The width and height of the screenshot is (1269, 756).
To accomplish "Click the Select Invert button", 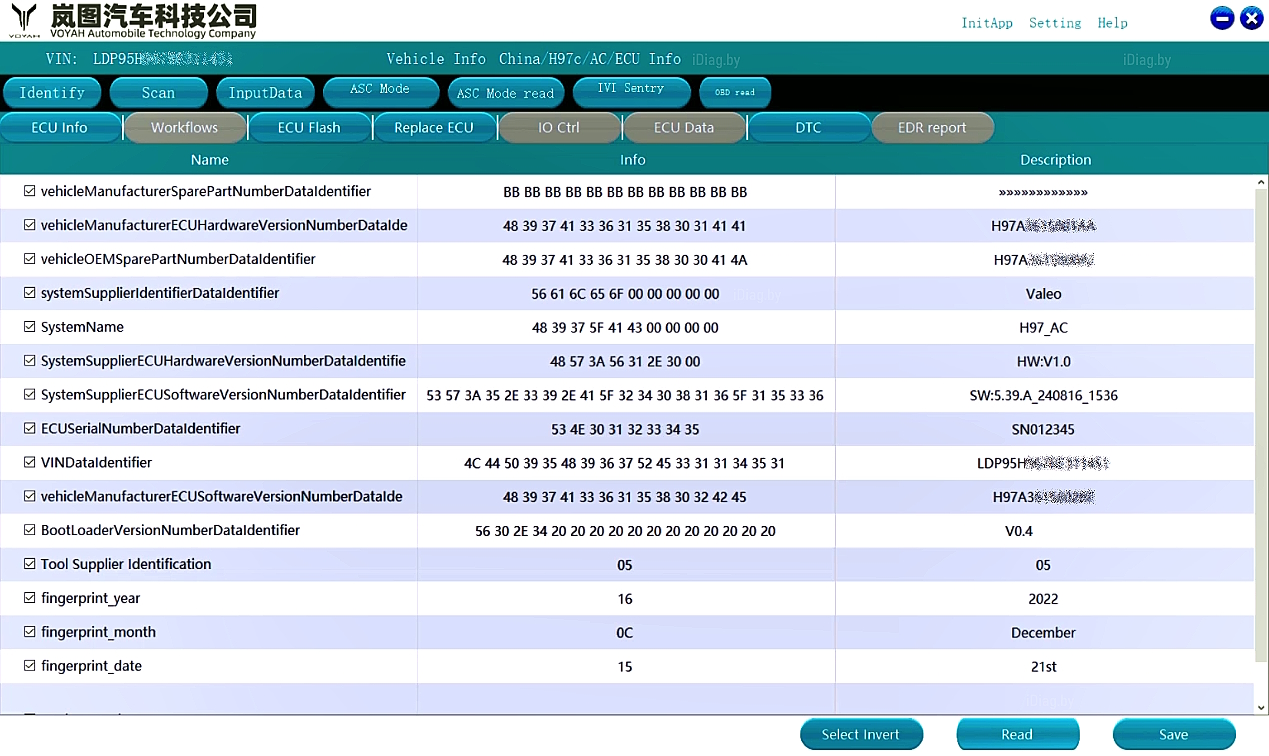I will [x=860, y=734].
